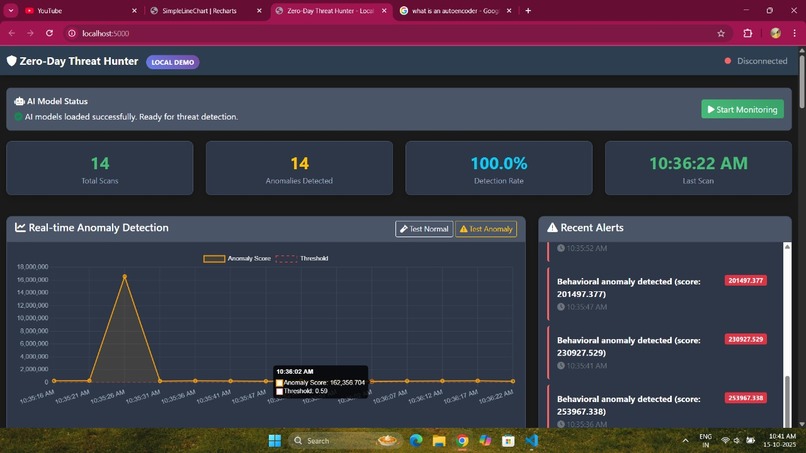806x453 pixels.
Task: Click the red 230927.529 score badge
Action: click(x=745, y=339)
